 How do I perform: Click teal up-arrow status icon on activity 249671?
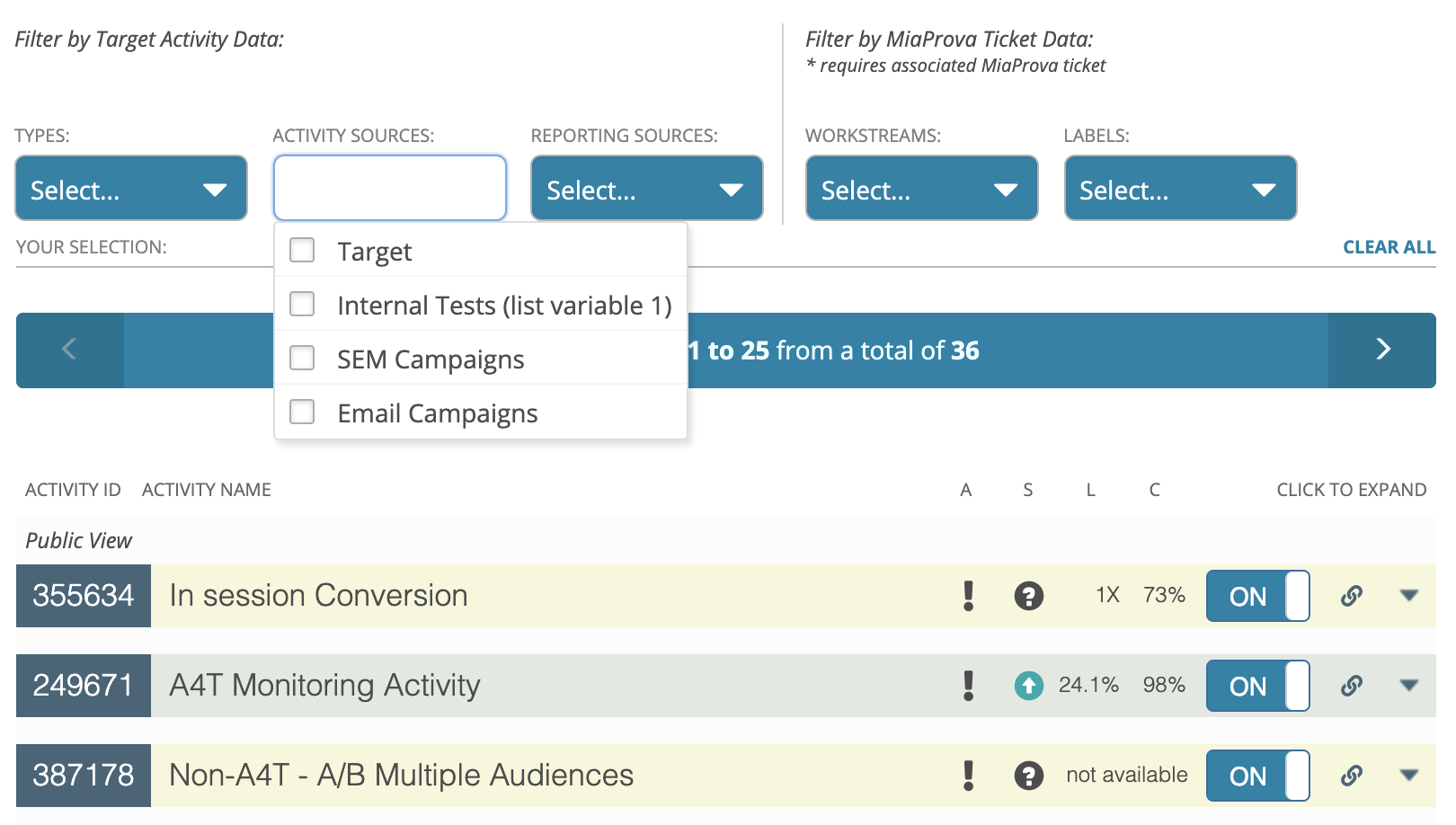(x=1029, y=686)
